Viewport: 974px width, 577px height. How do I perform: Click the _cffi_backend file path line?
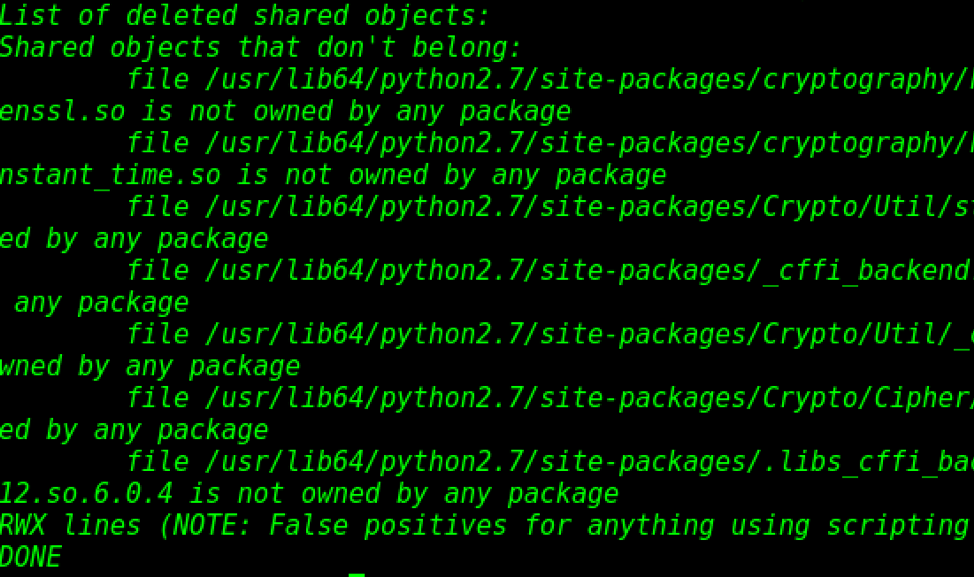click(550, 271)
